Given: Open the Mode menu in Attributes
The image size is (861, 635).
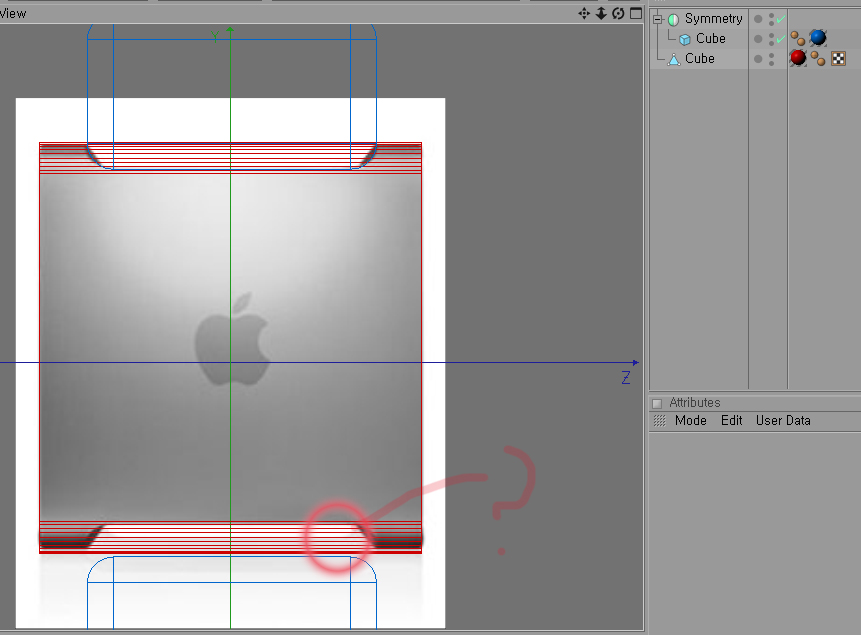Looking at the screenshot, I should [690, 421].
